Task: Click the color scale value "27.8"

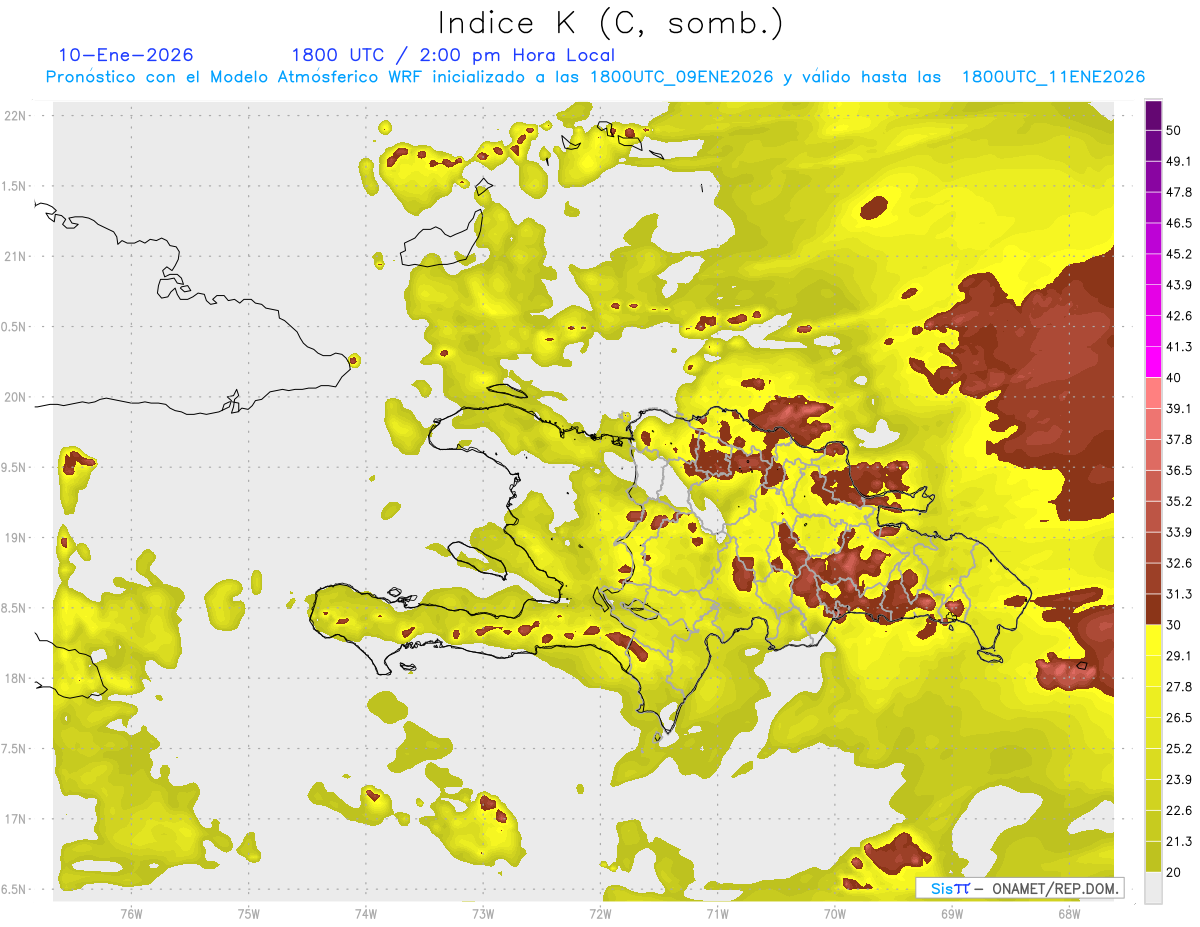Action: [x=1180, y=687]
